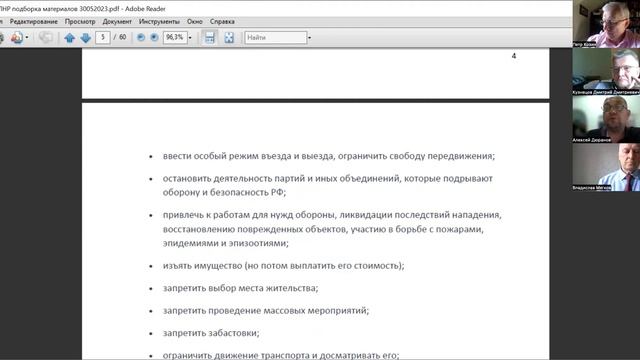Screen dimensions: 640x360
Task: Click page number 4 at page top
Action: pyautogui.click(x=514, y=56)
